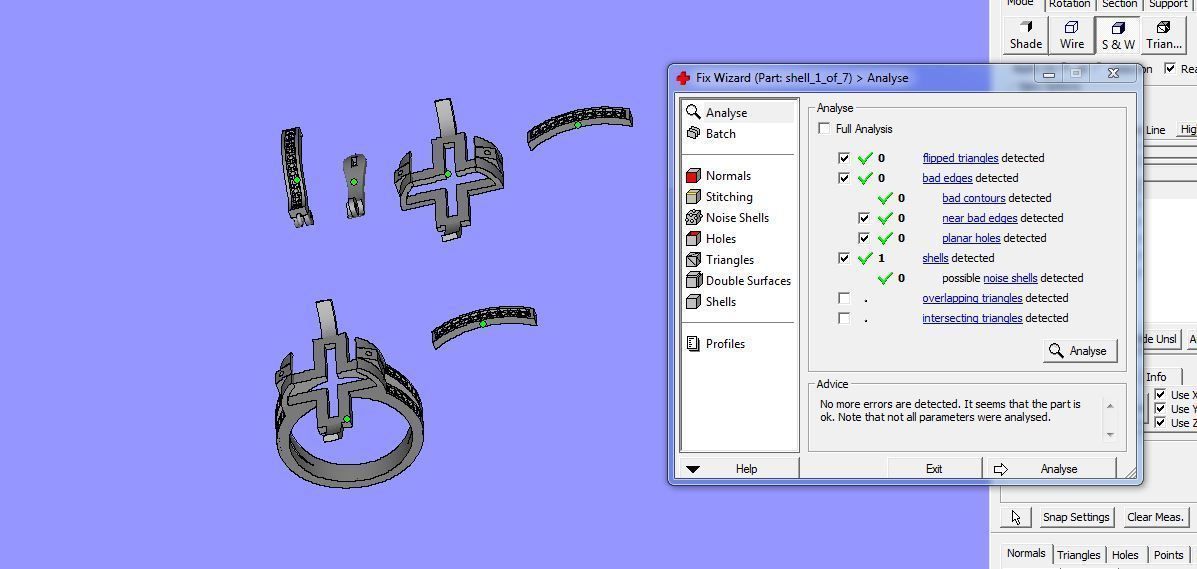This screenshot has width=1197, height=569.
Task: Switch to Wire display mode
Action: [x=1071, y=35]
